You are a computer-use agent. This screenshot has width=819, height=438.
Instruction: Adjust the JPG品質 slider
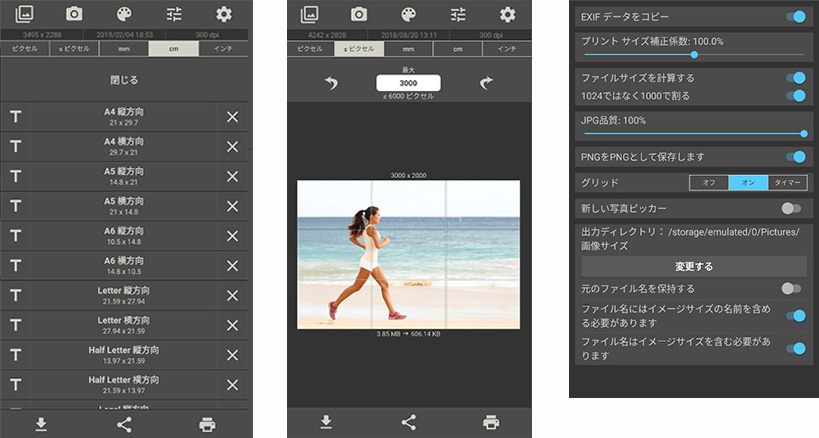coord(694,134)
